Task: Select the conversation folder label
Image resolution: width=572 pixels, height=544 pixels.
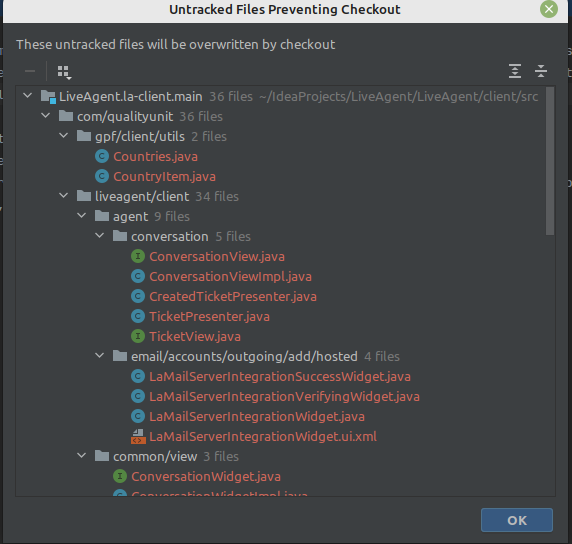Action: 170,236
